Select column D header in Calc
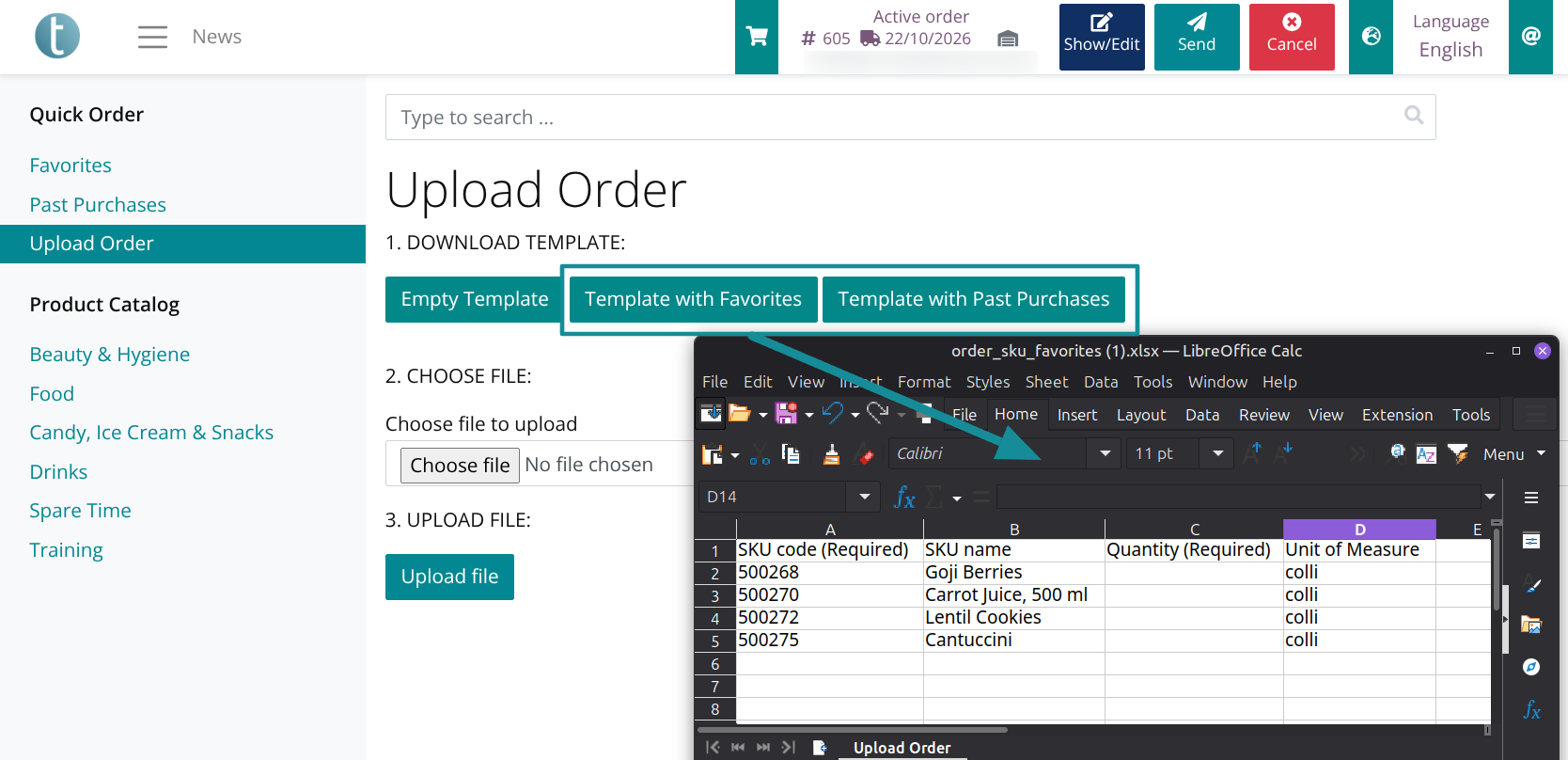1568x760 pixels. [x=1359, y=529]
